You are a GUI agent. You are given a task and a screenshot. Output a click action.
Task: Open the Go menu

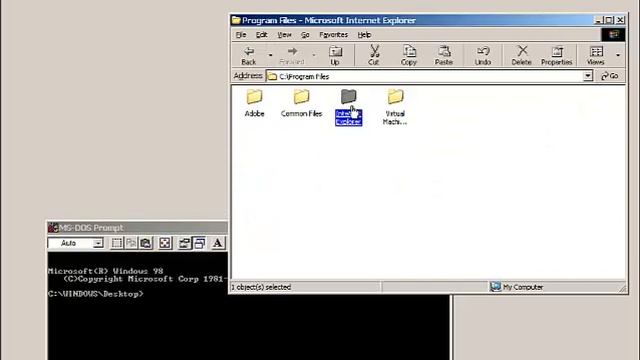click(305, 35)
